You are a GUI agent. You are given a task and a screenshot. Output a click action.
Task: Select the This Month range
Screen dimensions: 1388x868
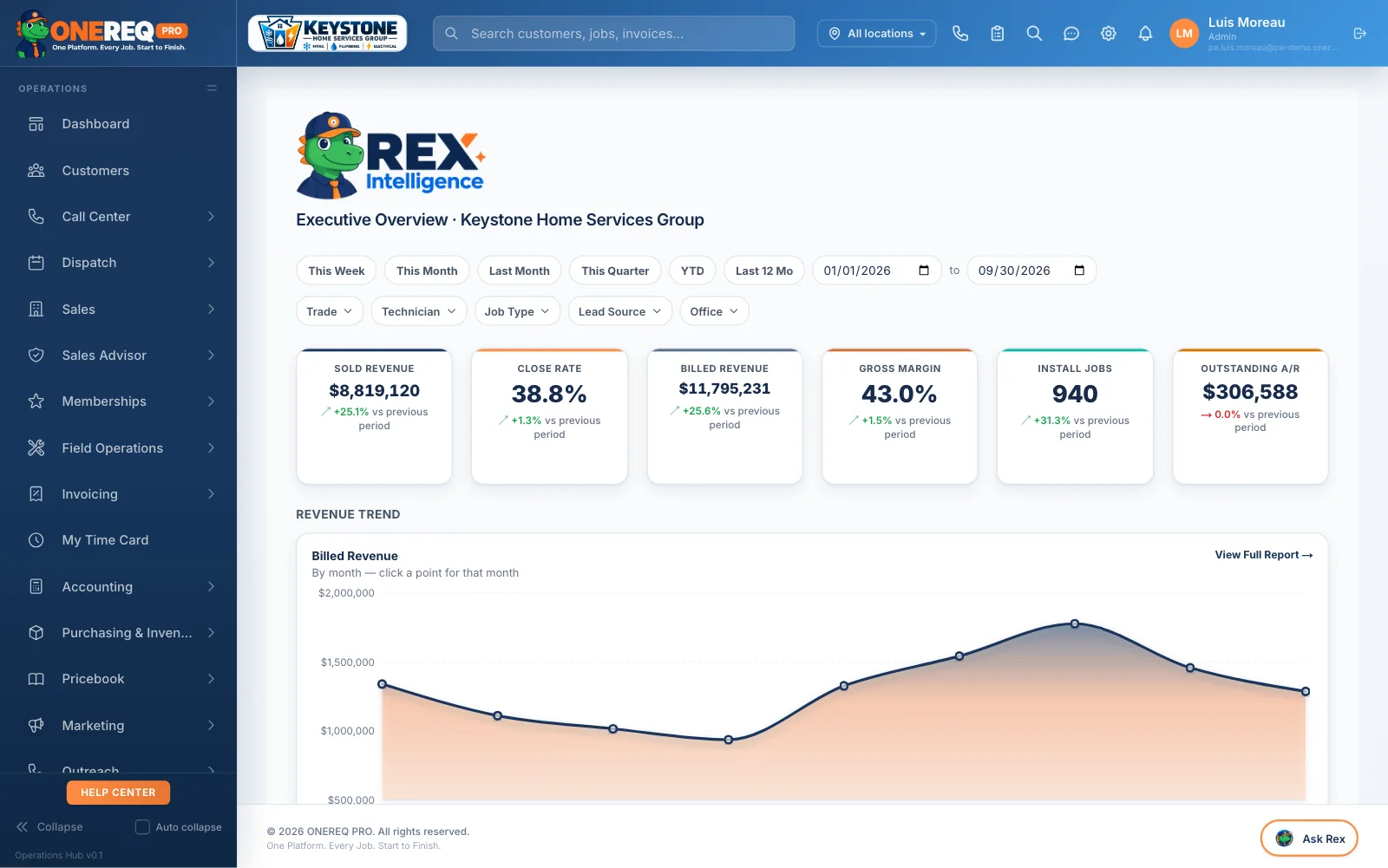pos(427,271)
